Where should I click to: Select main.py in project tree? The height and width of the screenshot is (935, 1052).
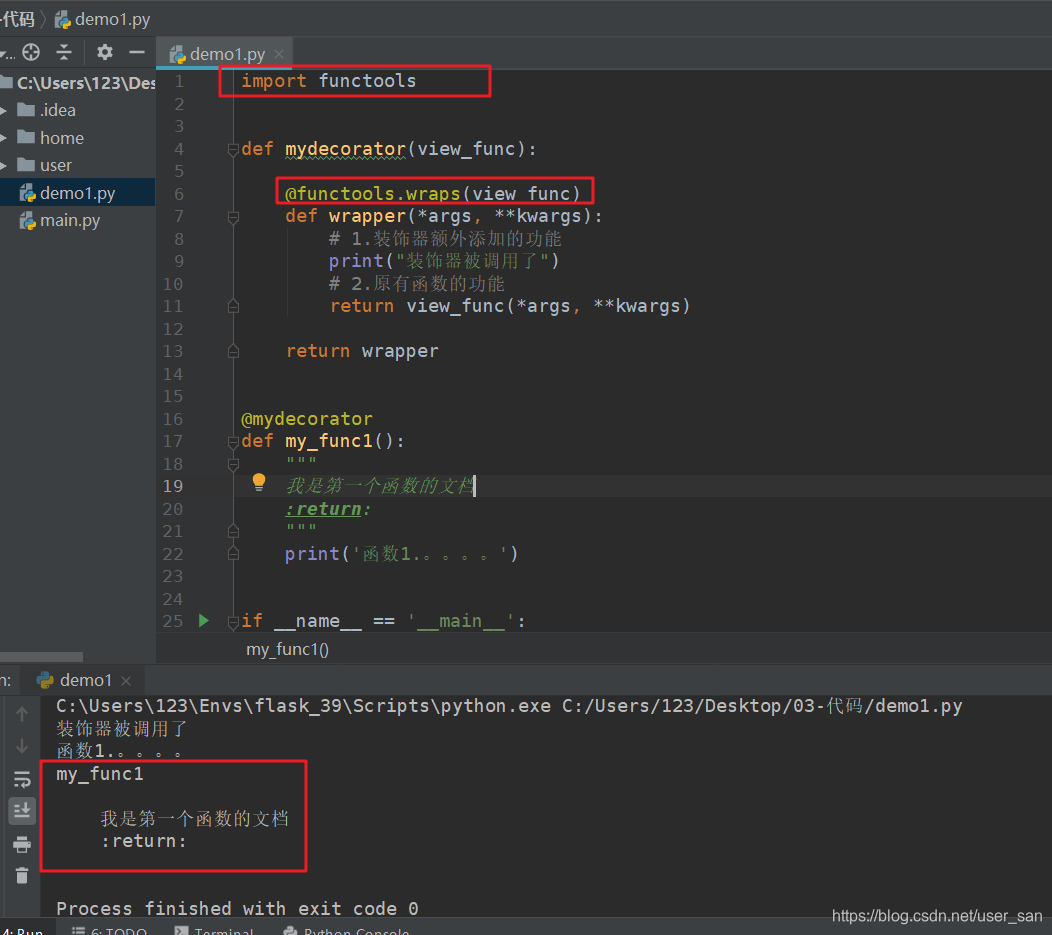(70, 221)
